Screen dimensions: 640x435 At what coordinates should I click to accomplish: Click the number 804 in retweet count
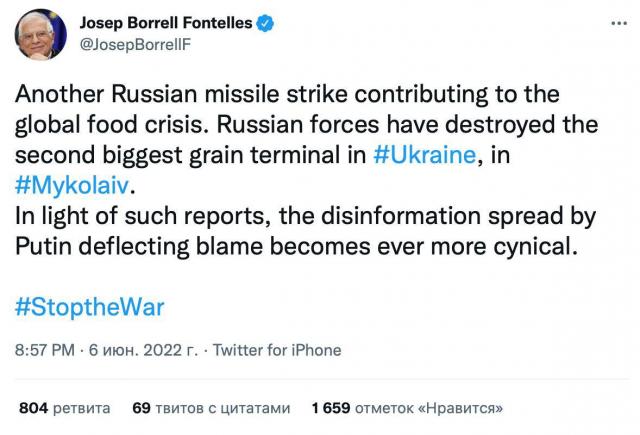[x=33, y=408]
